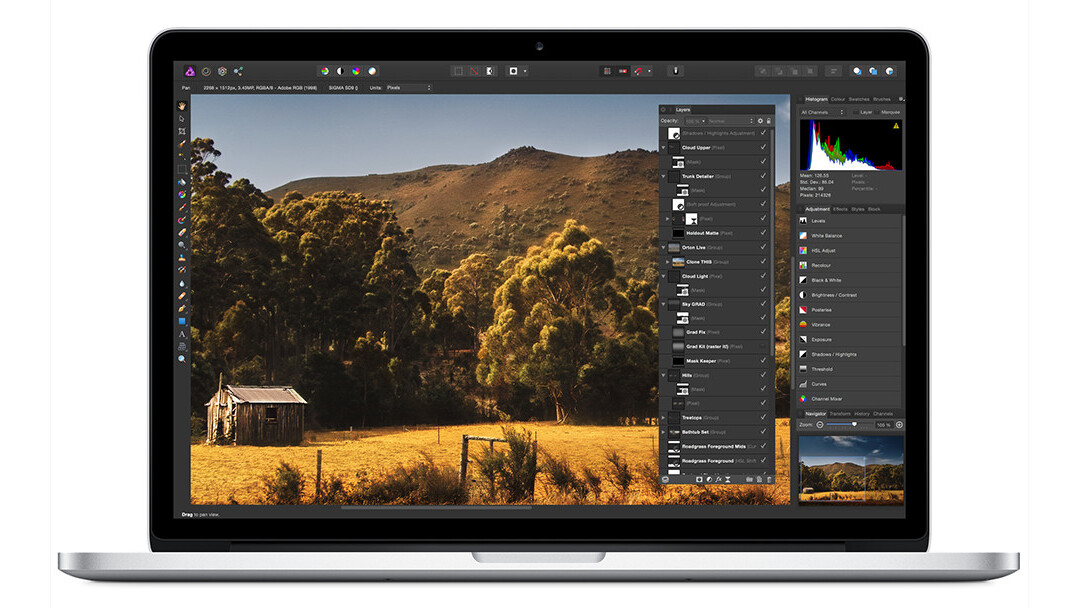Image resolution: width=1081 pixels, height=608 pixels.
Task: Click the layer effects fx icon
Action: pos(718,479)
